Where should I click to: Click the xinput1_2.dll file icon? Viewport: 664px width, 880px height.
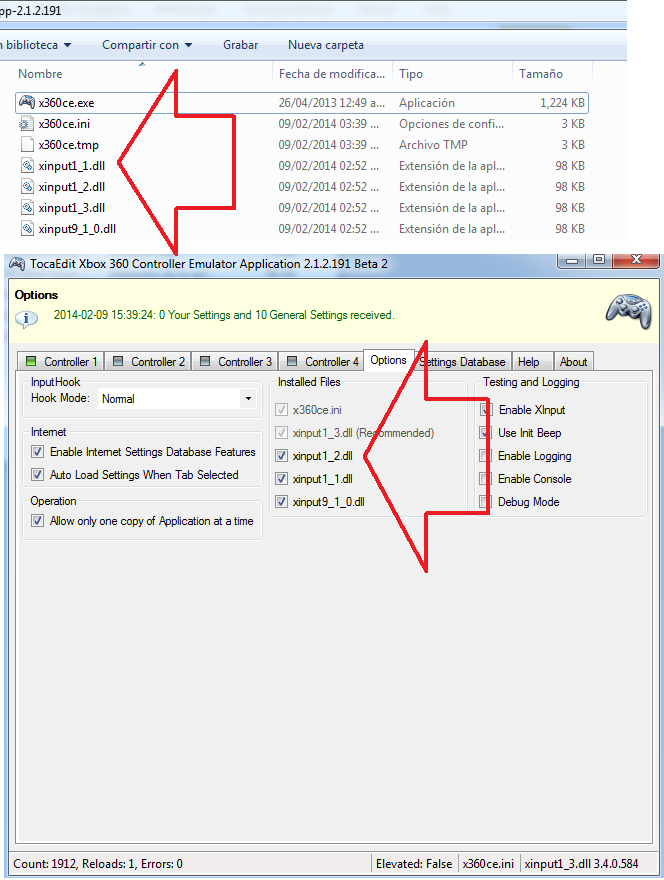pyautogui.click(x=27, y=186)
